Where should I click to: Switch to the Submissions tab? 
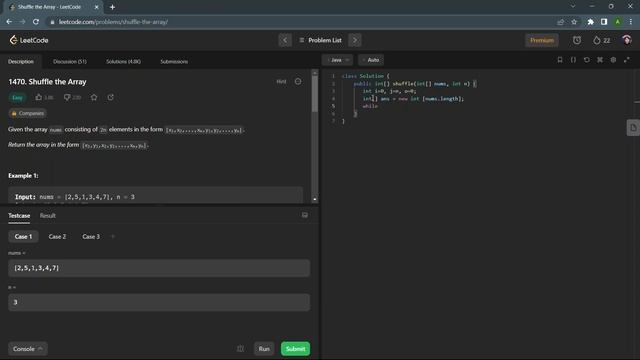(174, 62)
